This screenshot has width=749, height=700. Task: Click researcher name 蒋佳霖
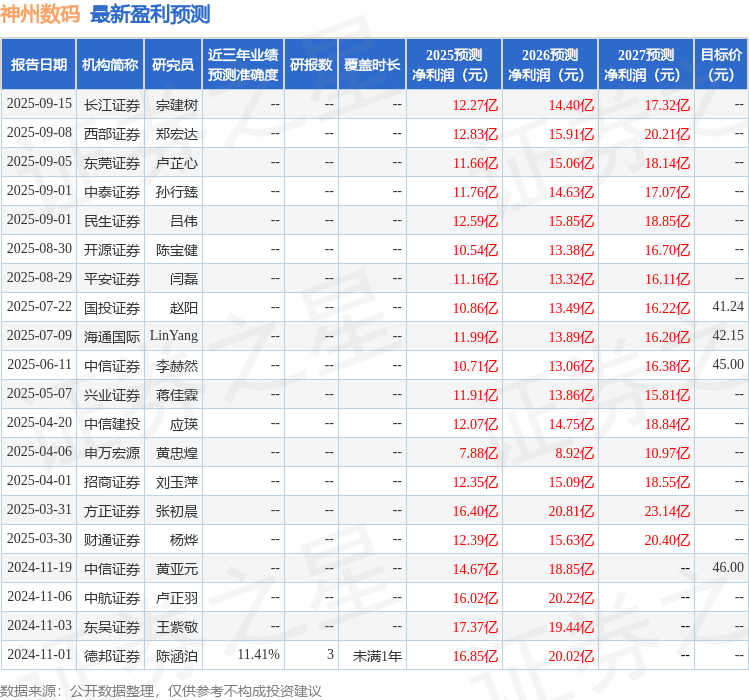pyautogui.click(x=177, y=395)
